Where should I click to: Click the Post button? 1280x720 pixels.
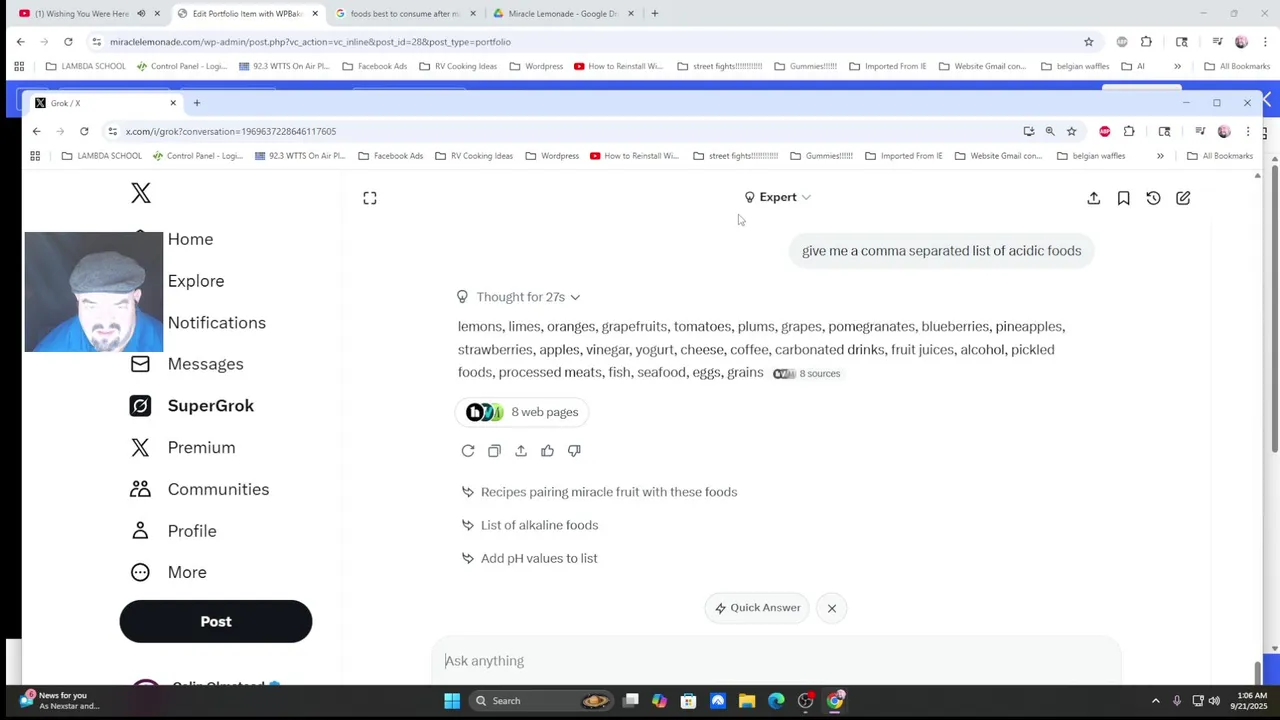[x=216, y=622]
